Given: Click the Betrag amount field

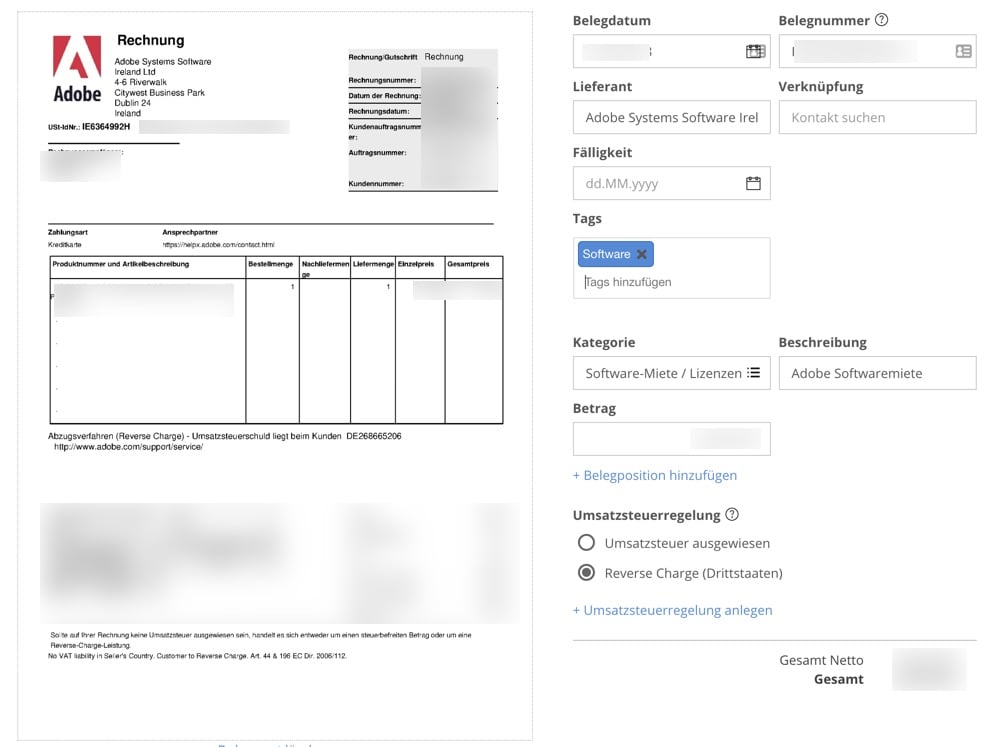Looking at the screenshot, I should pyautogui.click(x=671, y=439).
